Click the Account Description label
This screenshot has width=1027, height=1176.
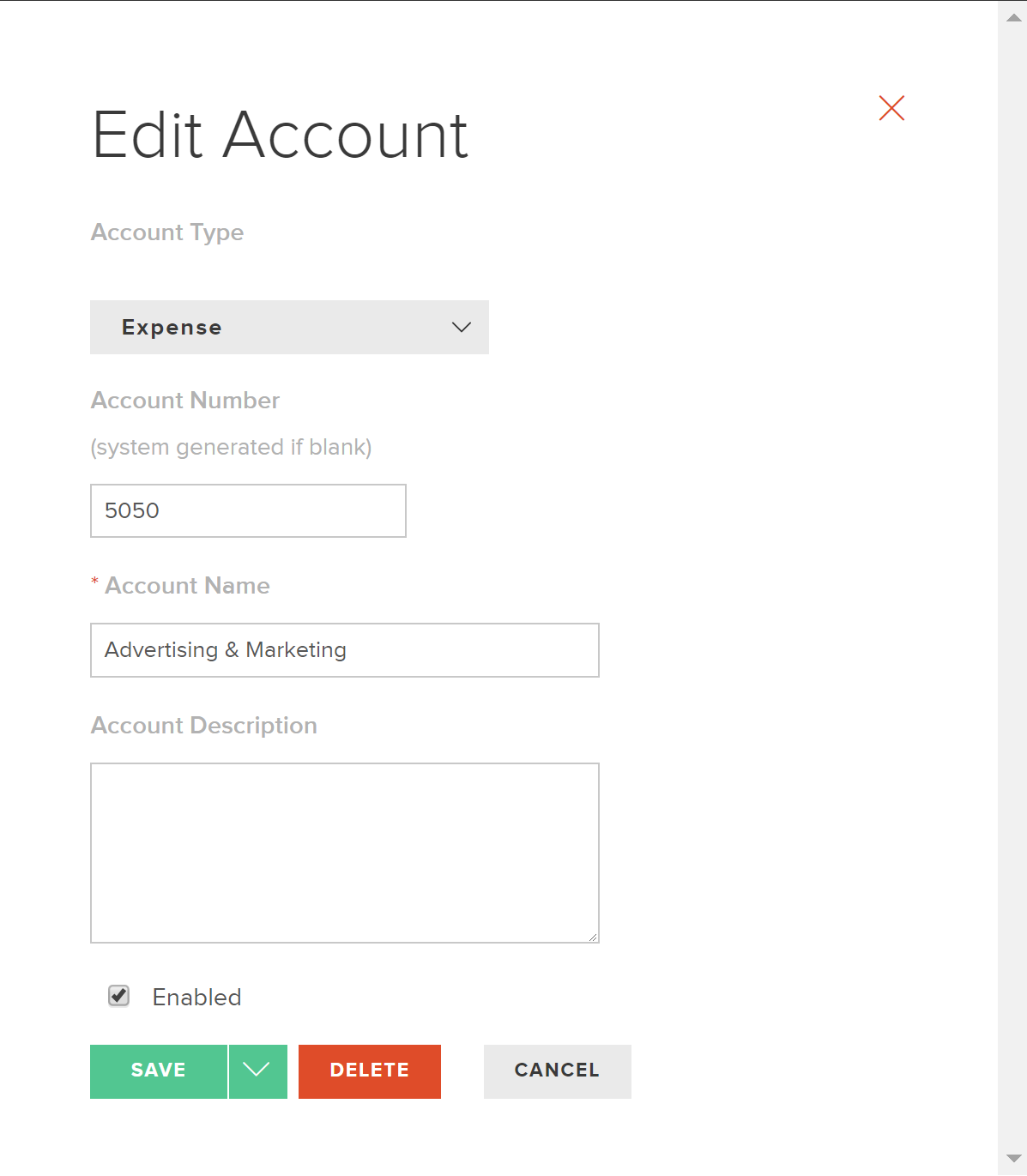[204, 726]
